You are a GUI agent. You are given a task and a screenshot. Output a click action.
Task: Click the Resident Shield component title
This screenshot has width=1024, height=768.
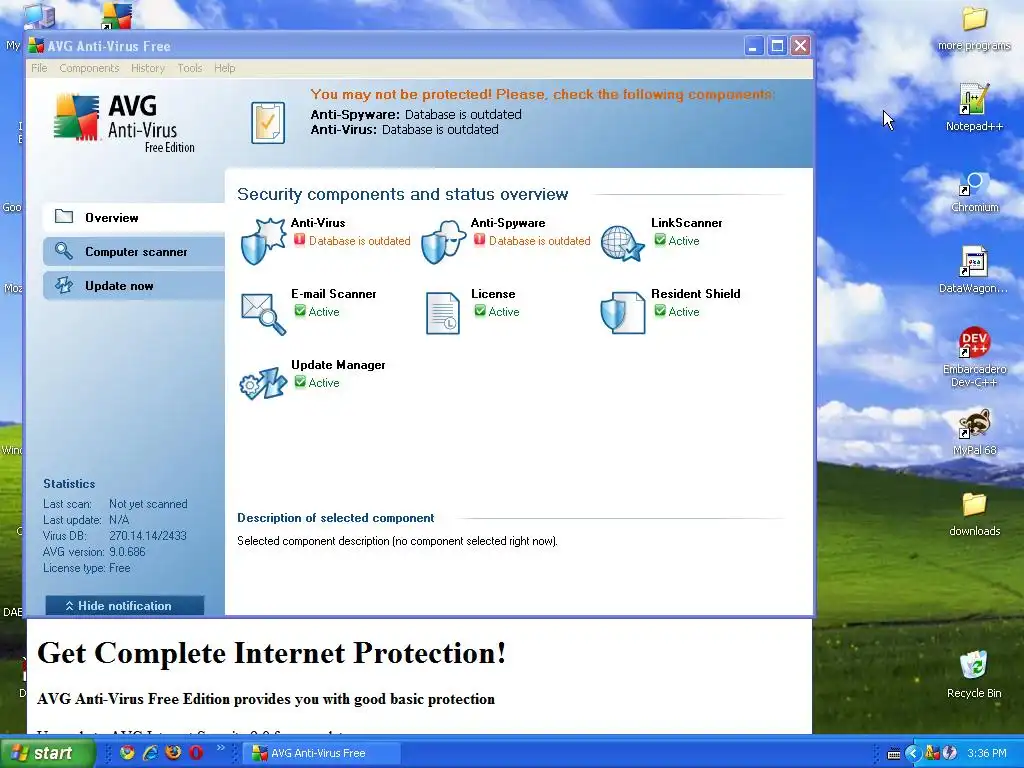696,294
